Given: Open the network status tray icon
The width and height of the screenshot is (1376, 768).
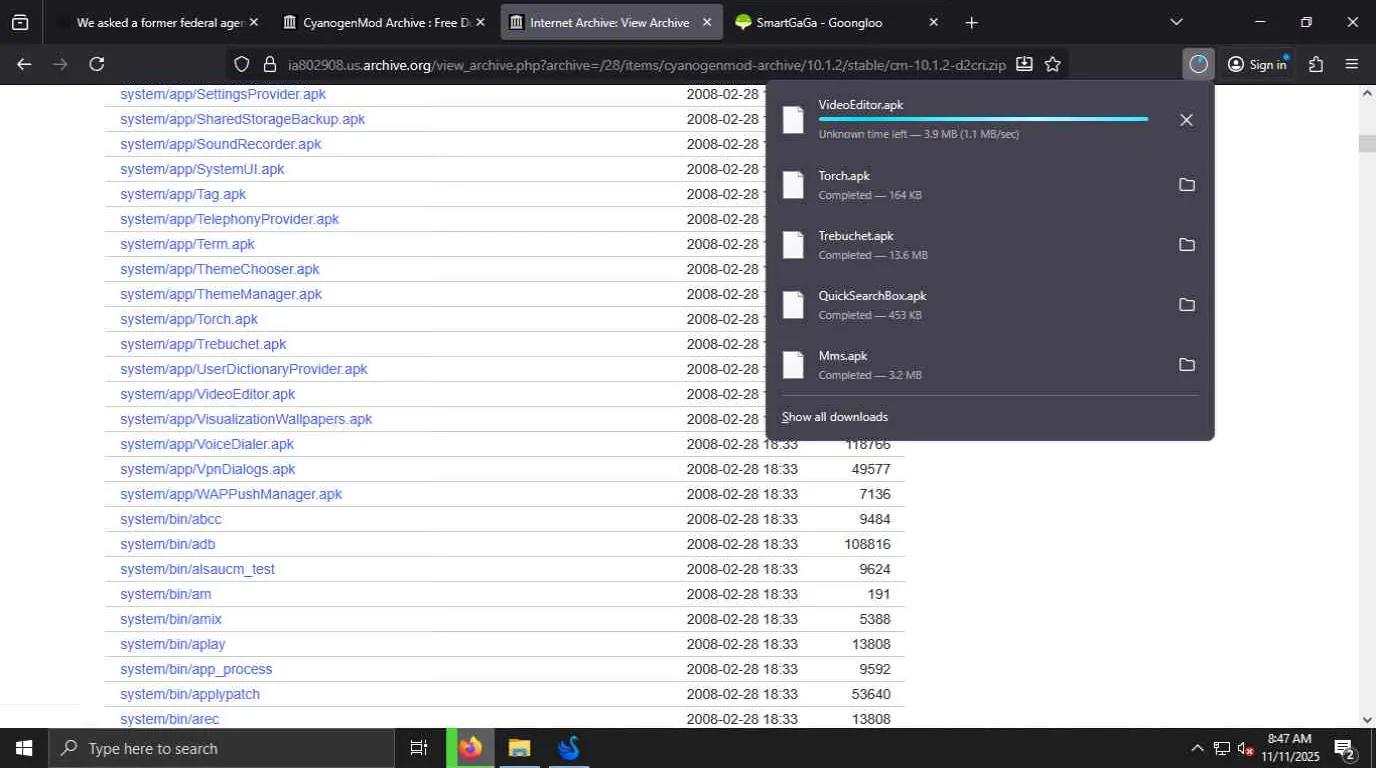Looking at the screenshot, I should click(1221, 748).
